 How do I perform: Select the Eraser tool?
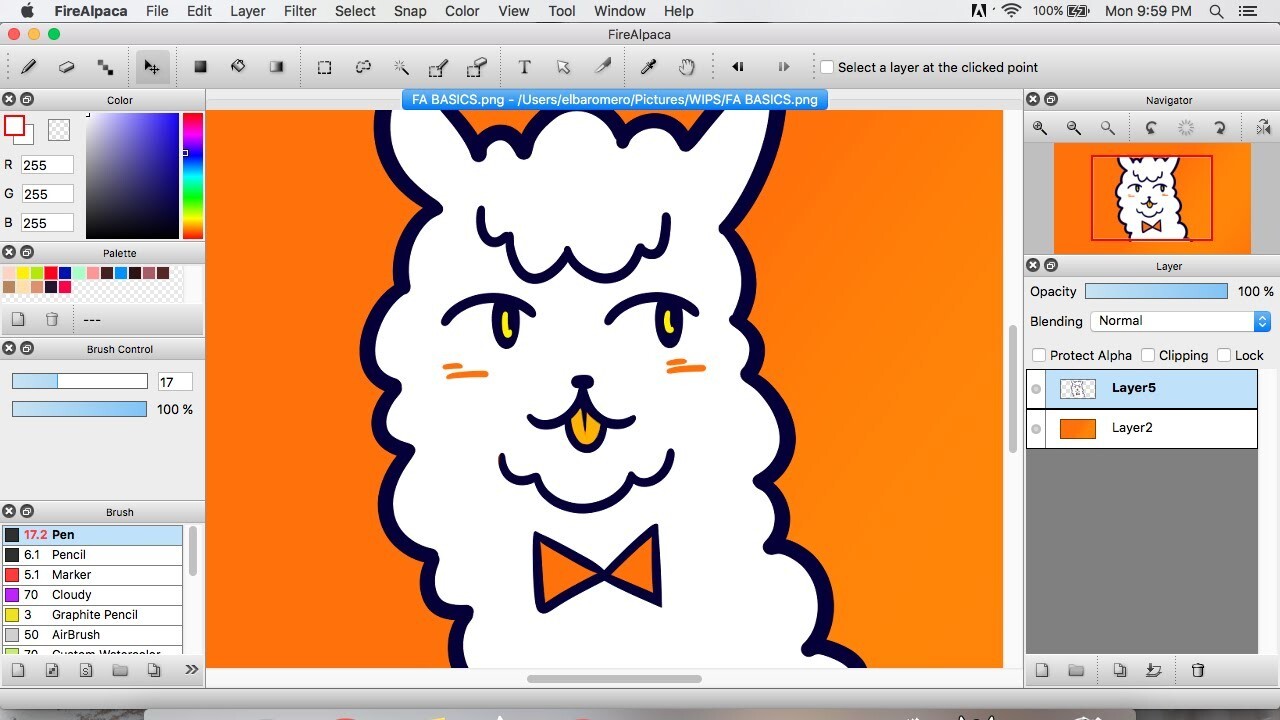point(67,67)
